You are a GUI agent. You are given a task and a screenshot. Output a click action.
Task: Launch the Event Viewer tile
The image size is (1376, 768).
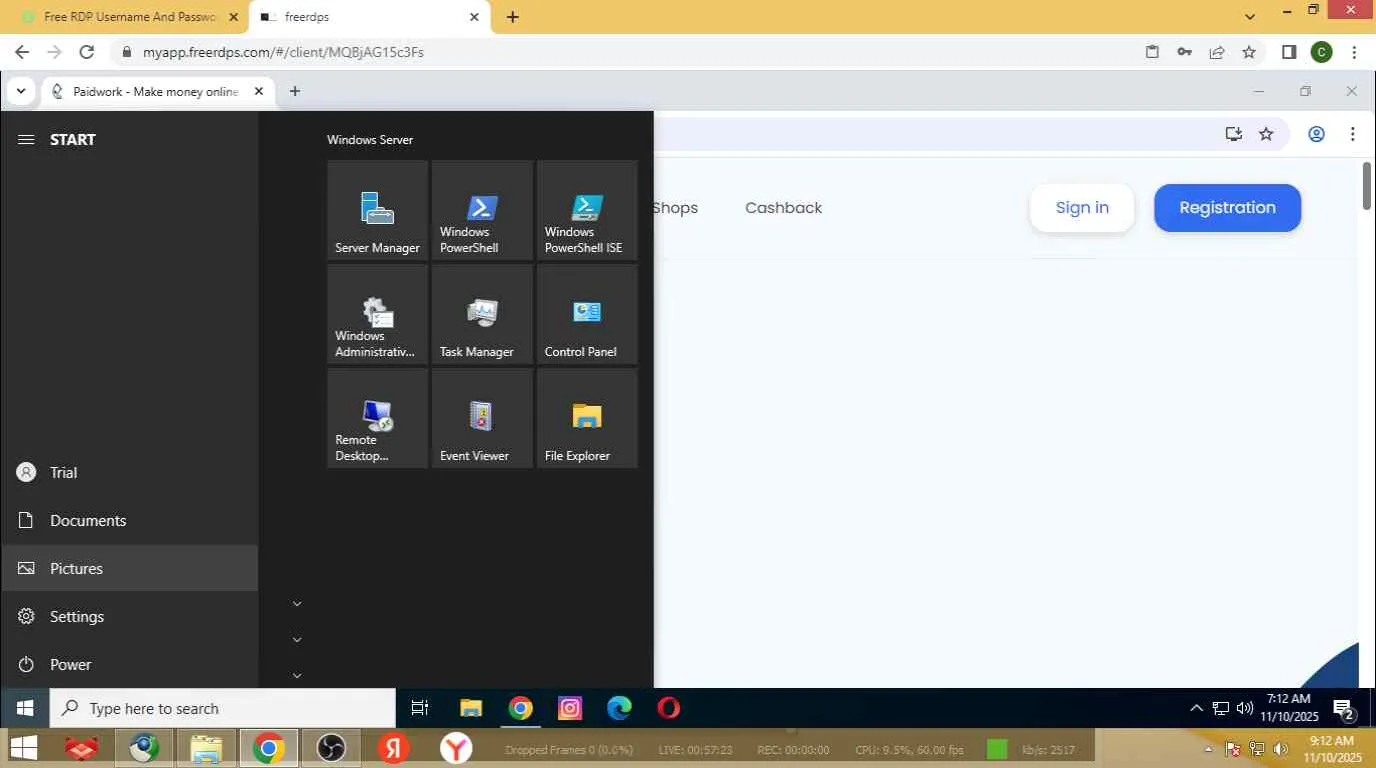tap(482, 418)
